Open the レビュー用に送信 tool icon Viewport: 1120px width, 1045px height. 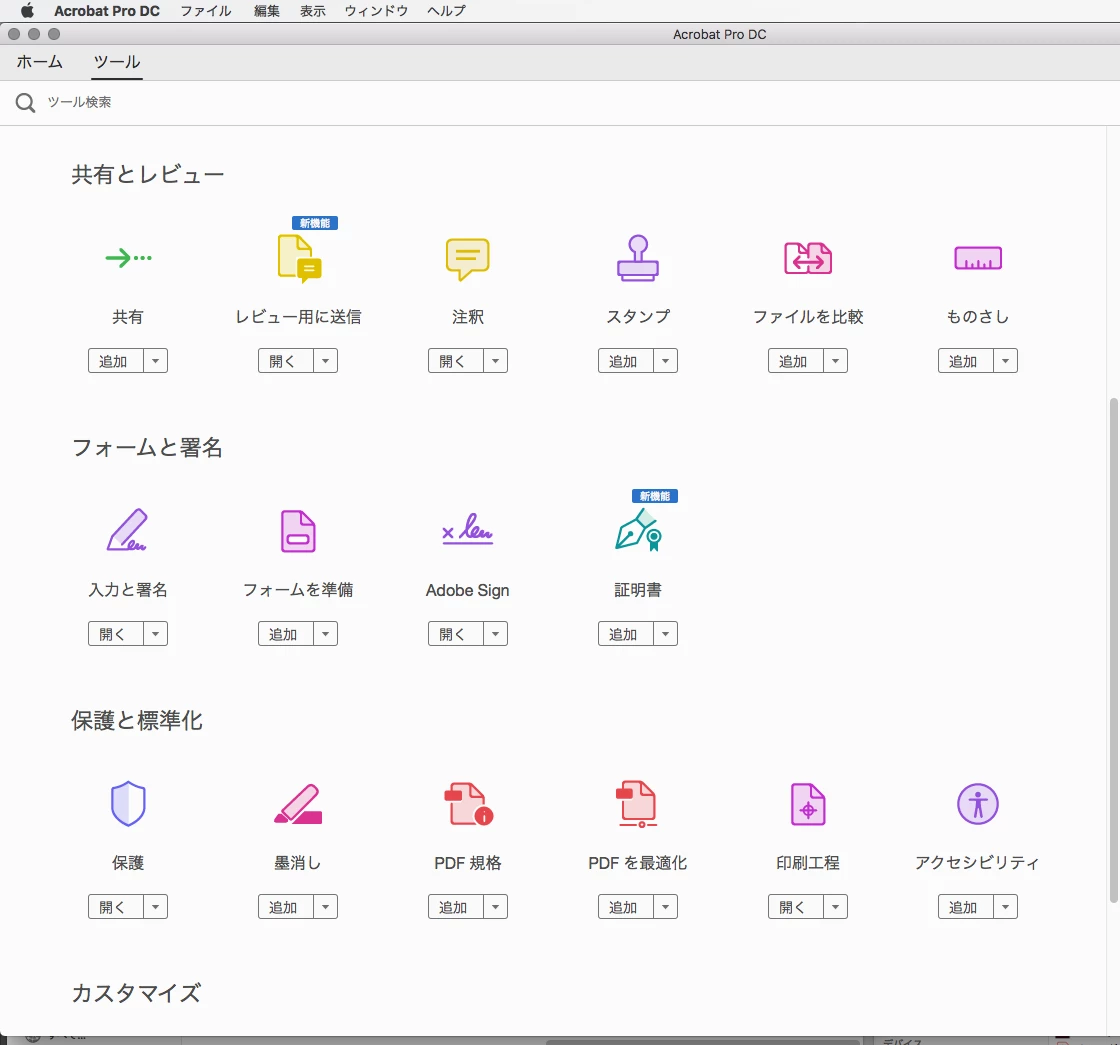299,259
